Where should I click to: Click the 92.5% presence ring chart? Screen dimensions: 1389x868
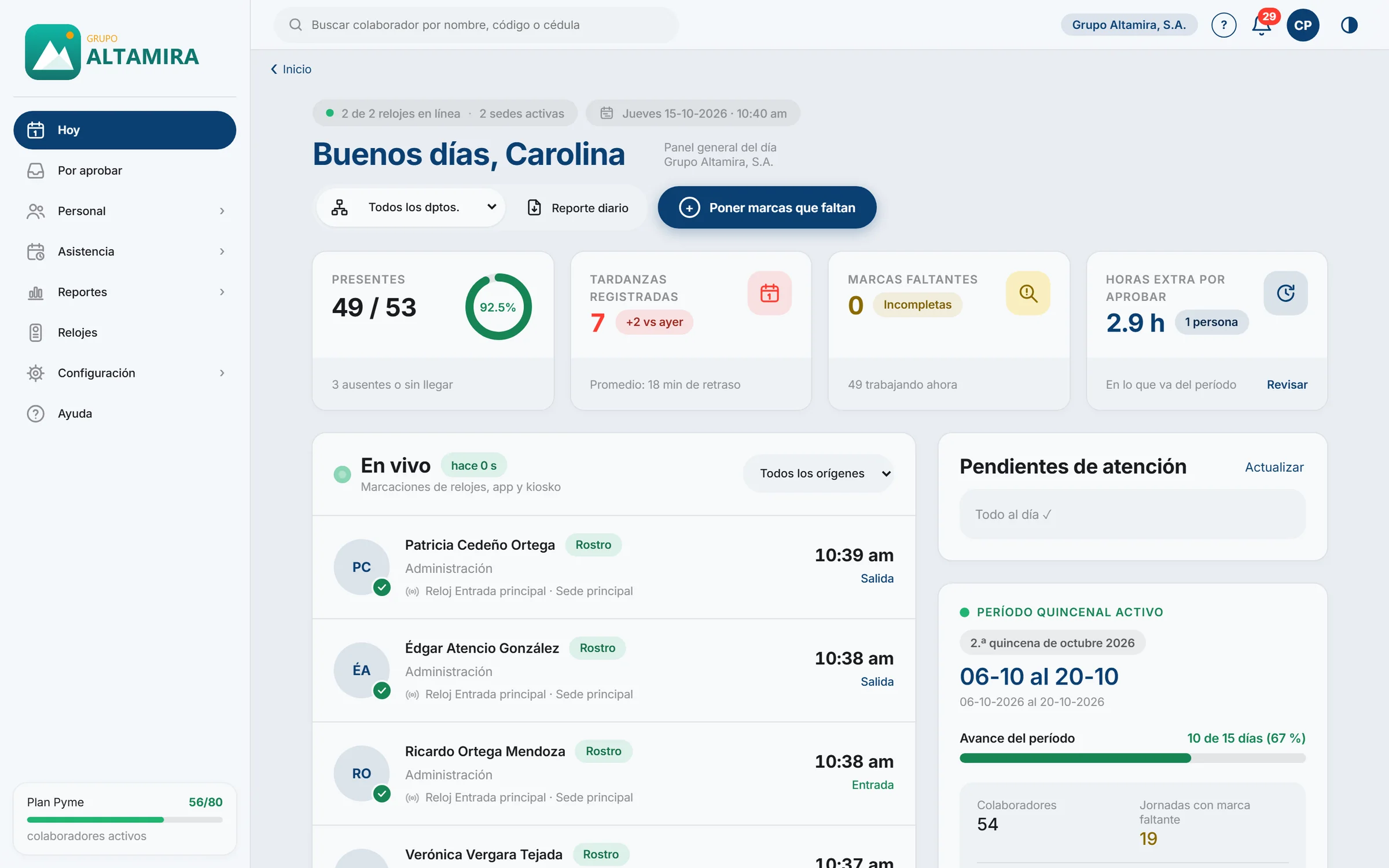(498, 307)
